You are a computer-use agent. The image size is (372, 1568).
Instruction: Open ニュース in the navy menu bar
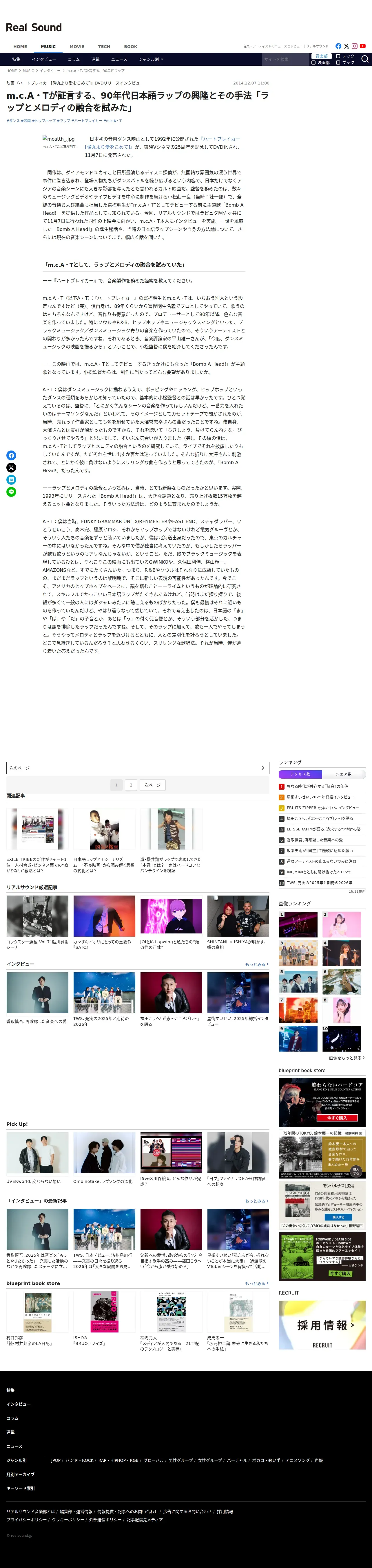(119, 60)
